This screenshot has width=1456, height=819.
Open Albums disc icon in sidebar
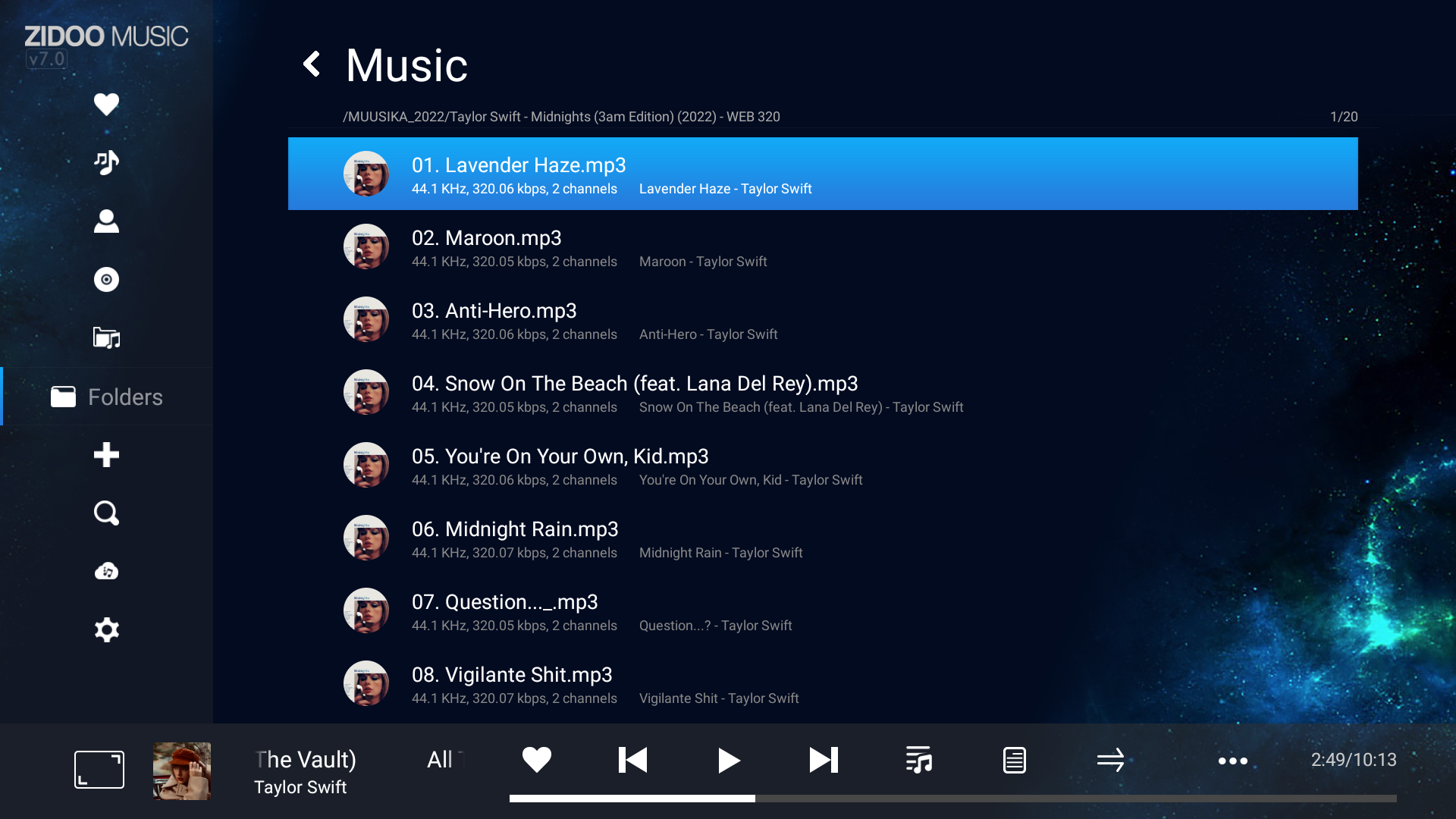pos(106,279)
